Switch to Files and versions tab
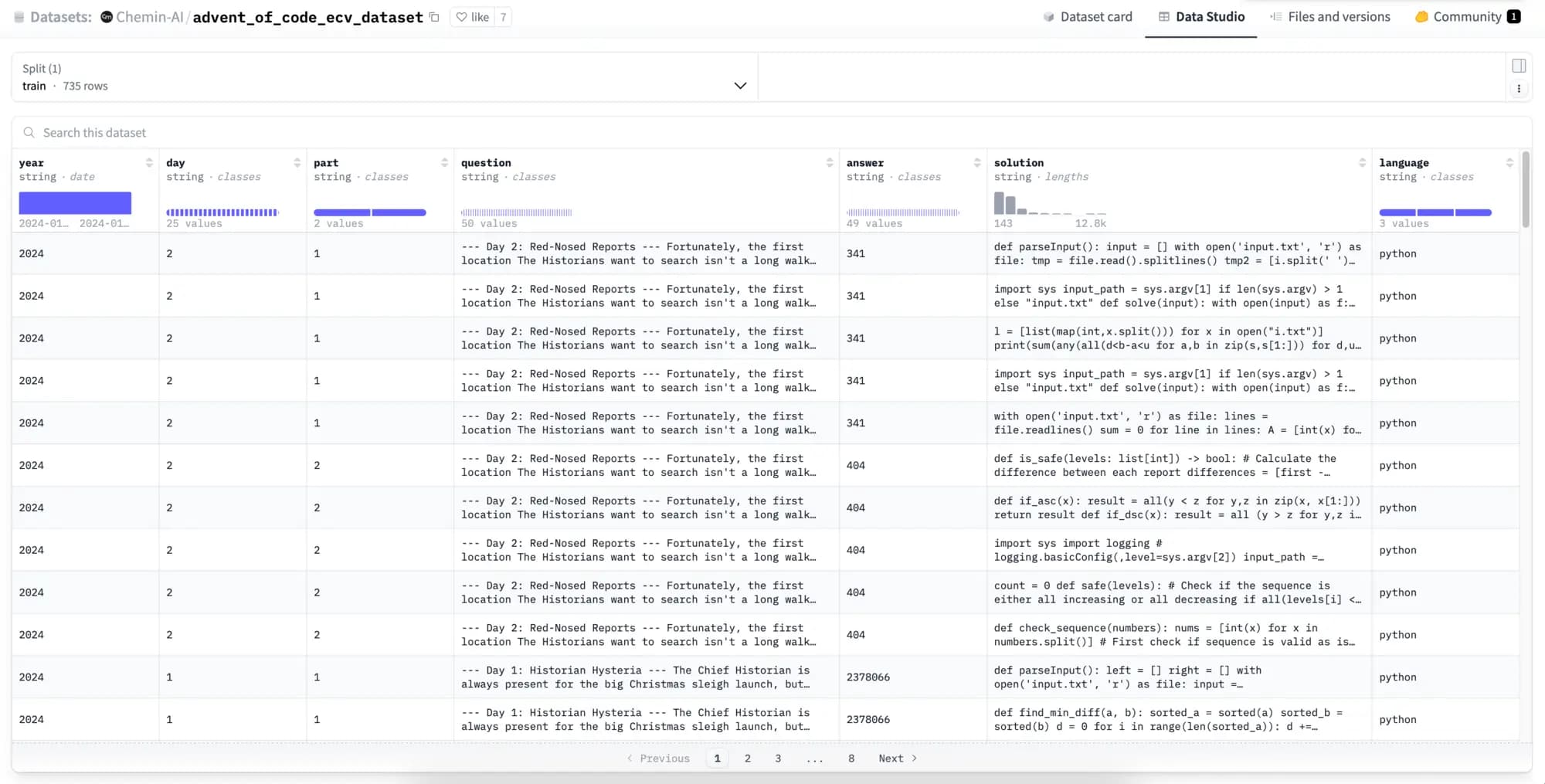The height and width of the screenshot is (784, 1545). click(x=1329, y=17)
